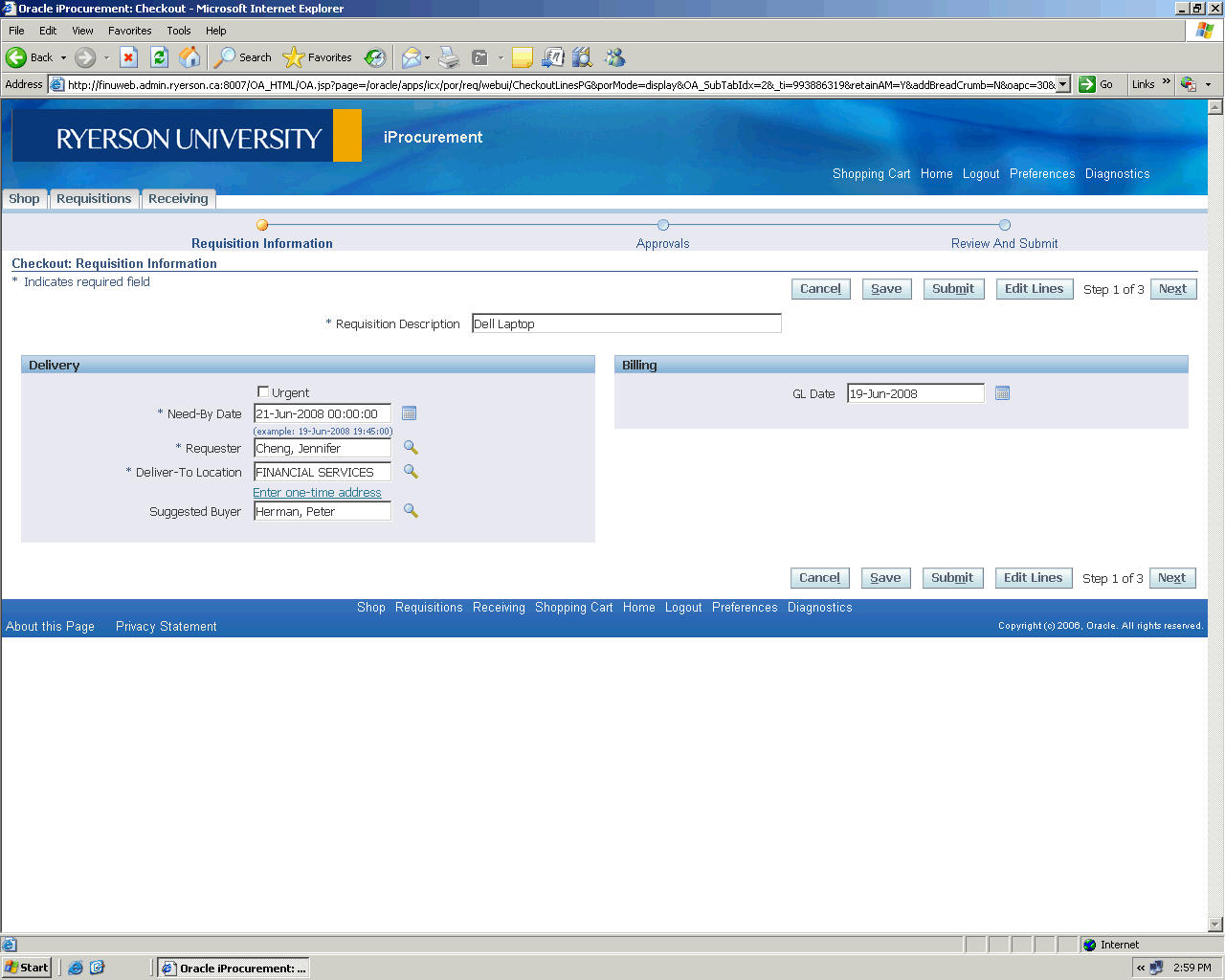Click the Suggested Buyer search icon
This screenshot has width=1225, height=980.
coord(411,511)
